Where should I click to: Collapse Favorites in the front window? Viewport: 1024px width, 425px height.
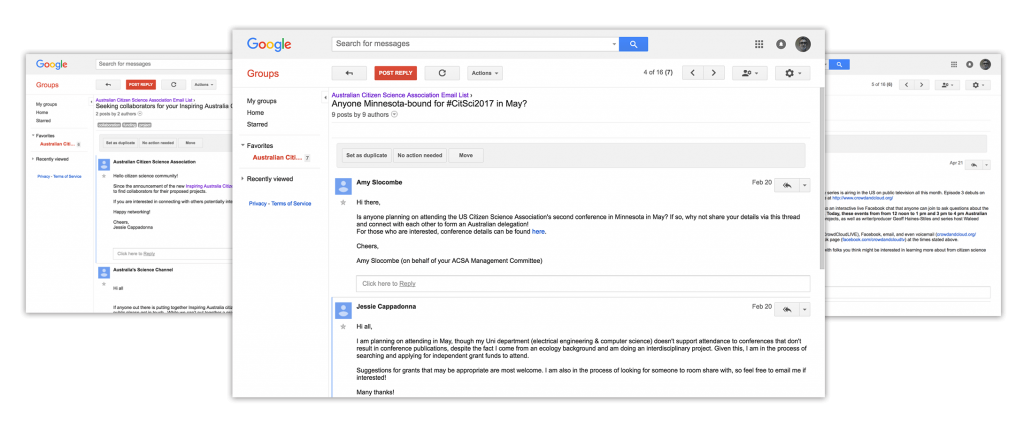coord(243,146)
